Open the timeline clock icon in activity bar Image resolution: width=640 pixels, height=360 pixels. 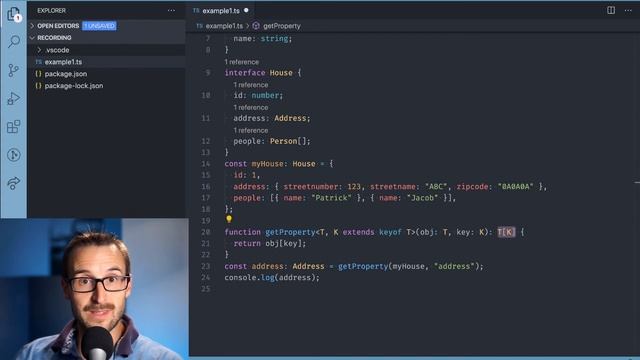point(13,155)
